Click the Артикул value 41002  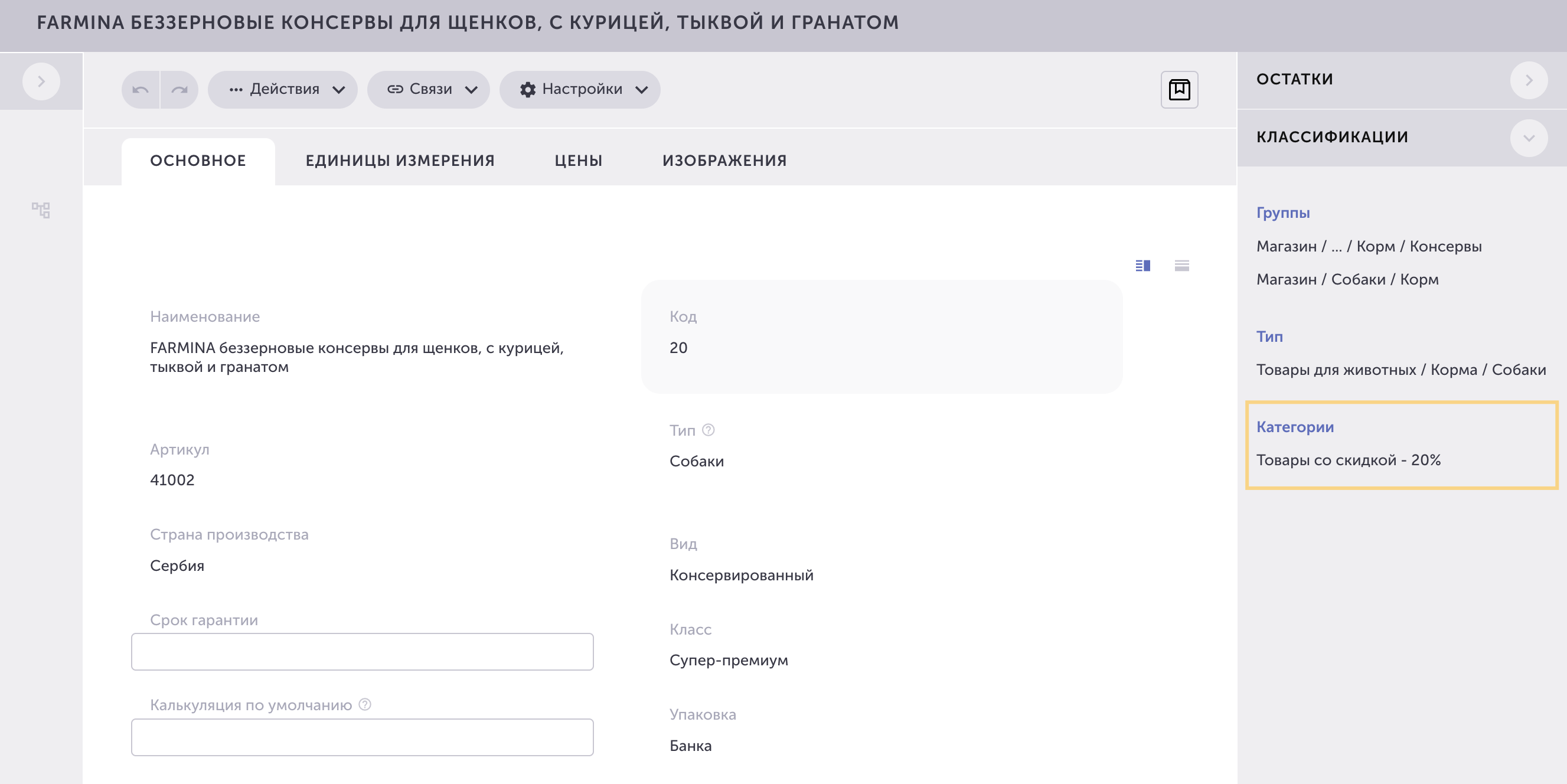point(172,480)
